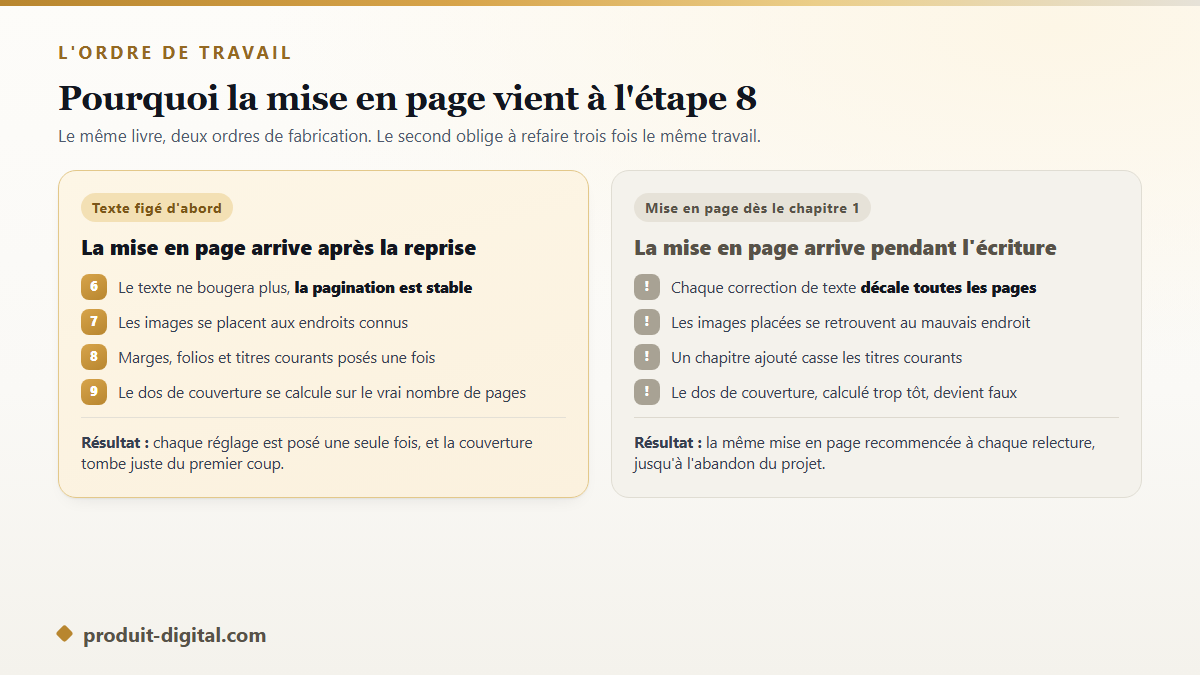The image size is (1200, 675).
Task: Click the right card result 'la même mise en page recommencée'
Action: [x=865, y=453]
